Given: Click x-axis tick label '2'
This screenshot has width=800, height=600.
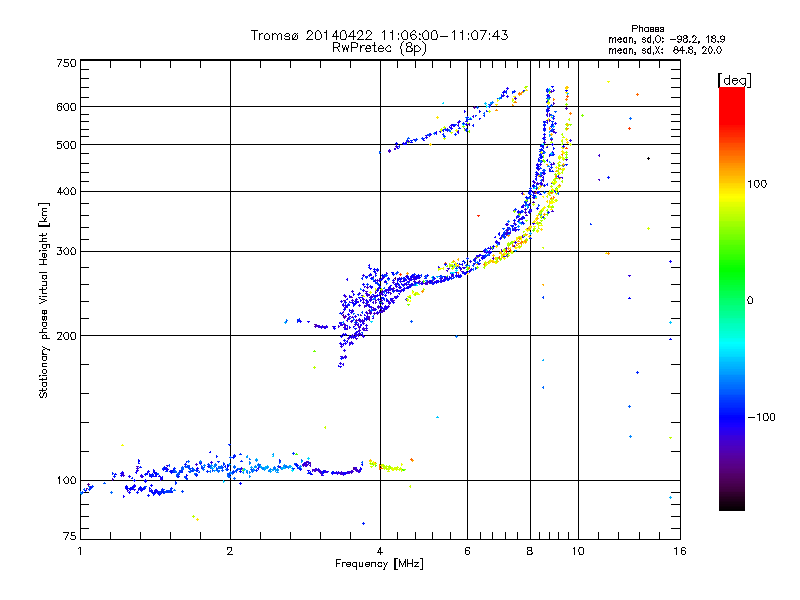Looking at the screenshot, I should (x=230, y=551).
